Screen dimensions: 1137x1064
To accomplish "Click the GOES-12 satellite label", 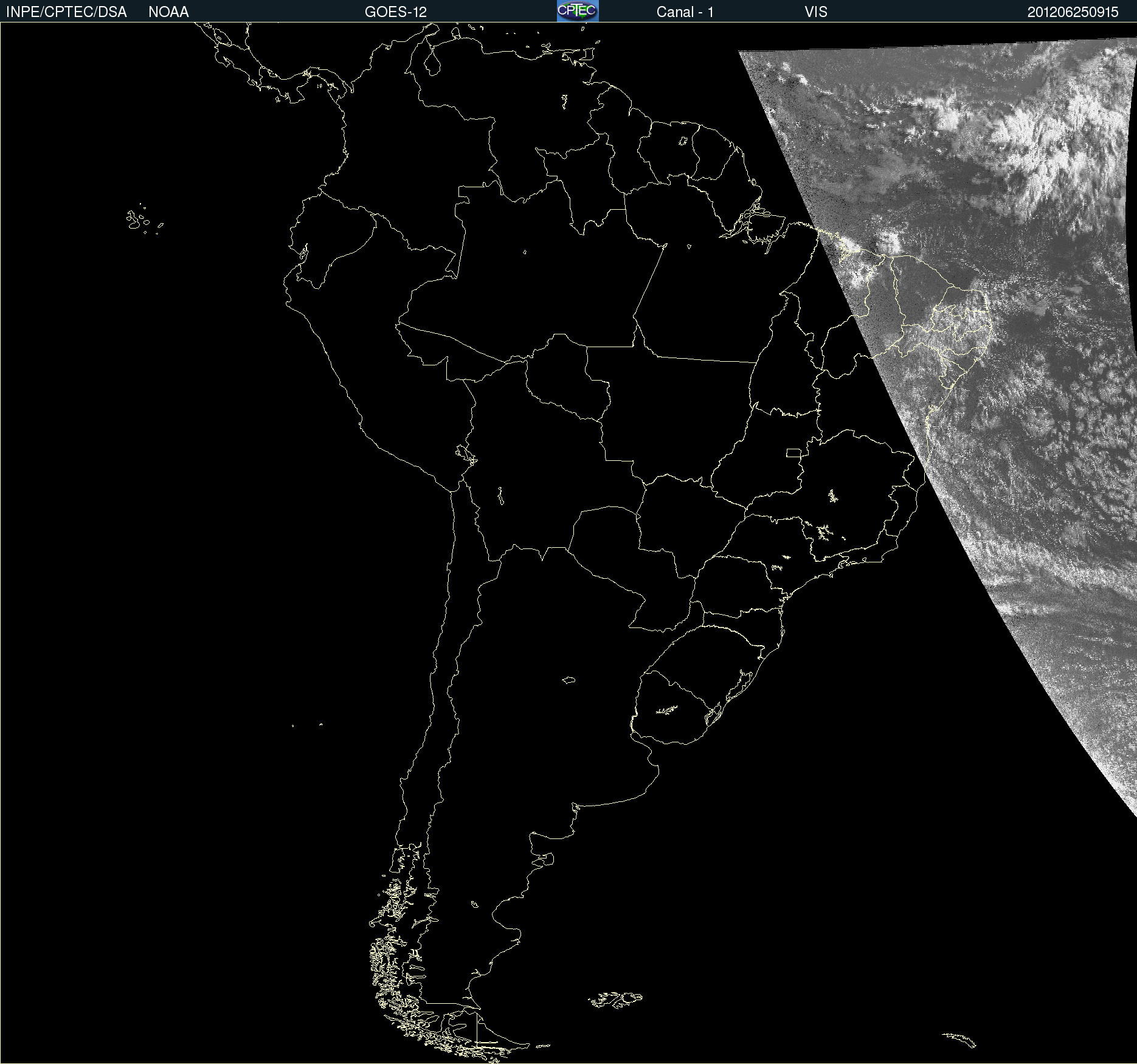I will [x=396, y=12].
